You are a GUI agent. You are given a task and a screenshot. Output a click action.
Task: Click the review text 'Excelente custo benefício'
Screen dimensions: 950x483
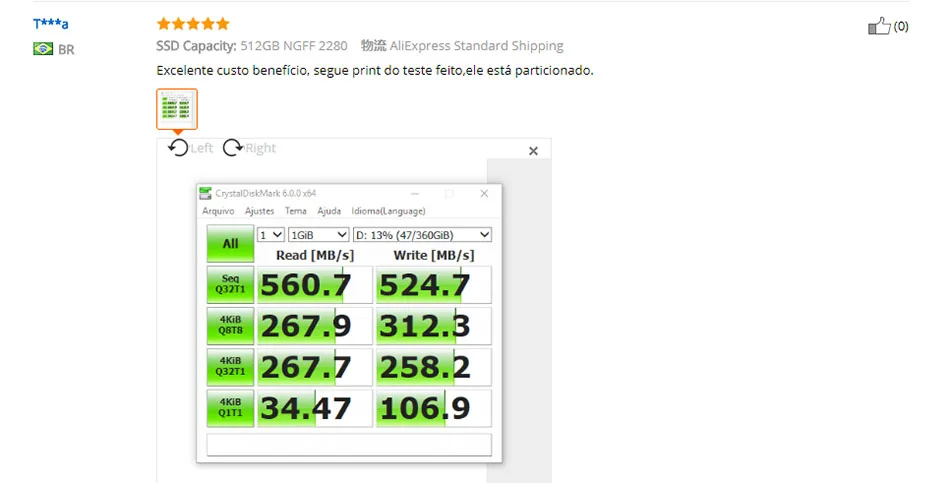[233, 70]
